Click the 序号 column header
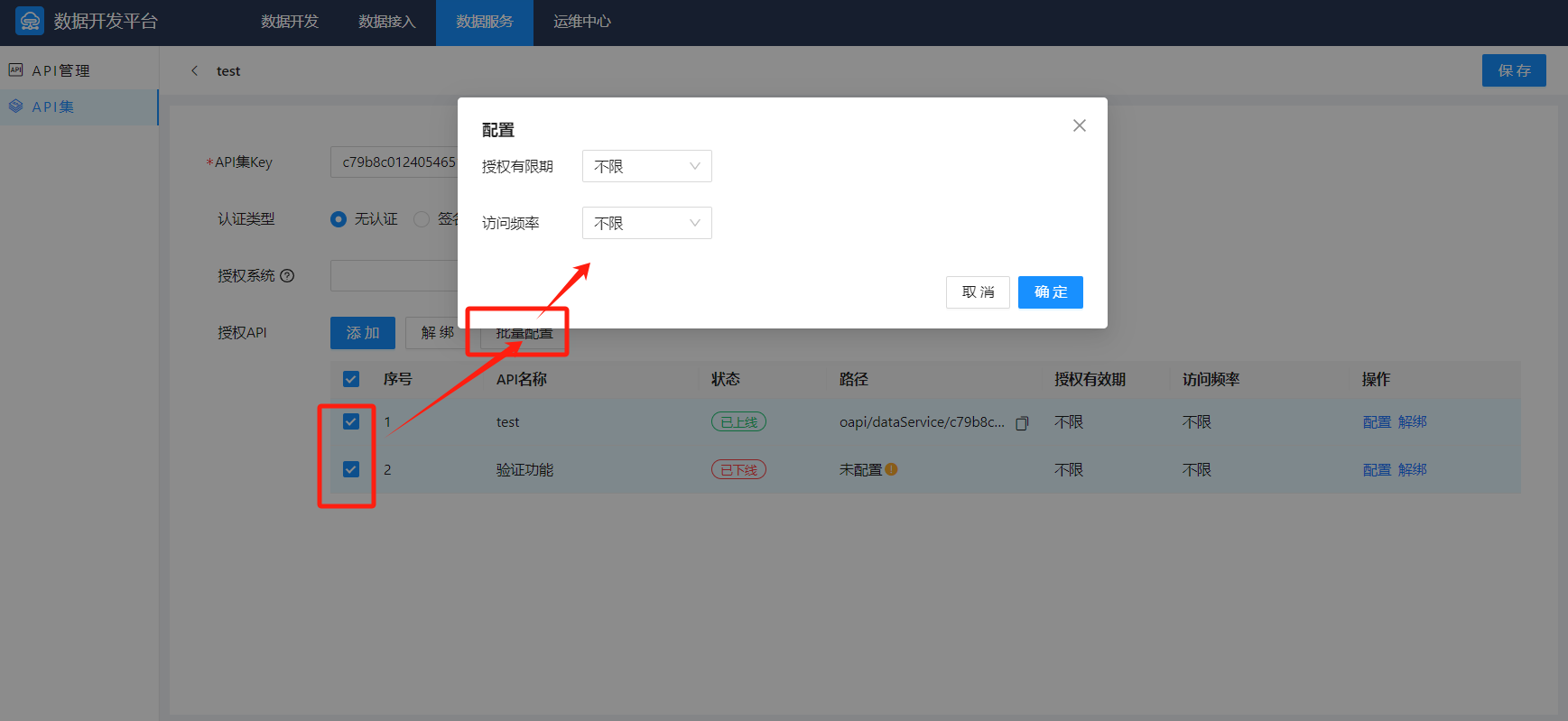1568x721 pixels. 398,379
